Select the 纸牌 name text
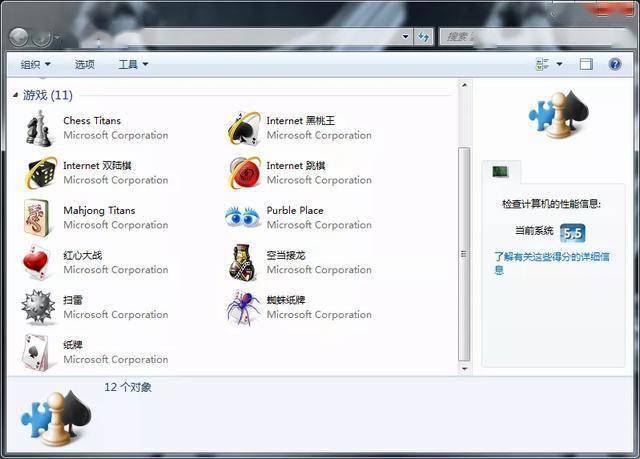Image resolution: width=640 pixels, height=459 pixels. [x=73, y=345]
